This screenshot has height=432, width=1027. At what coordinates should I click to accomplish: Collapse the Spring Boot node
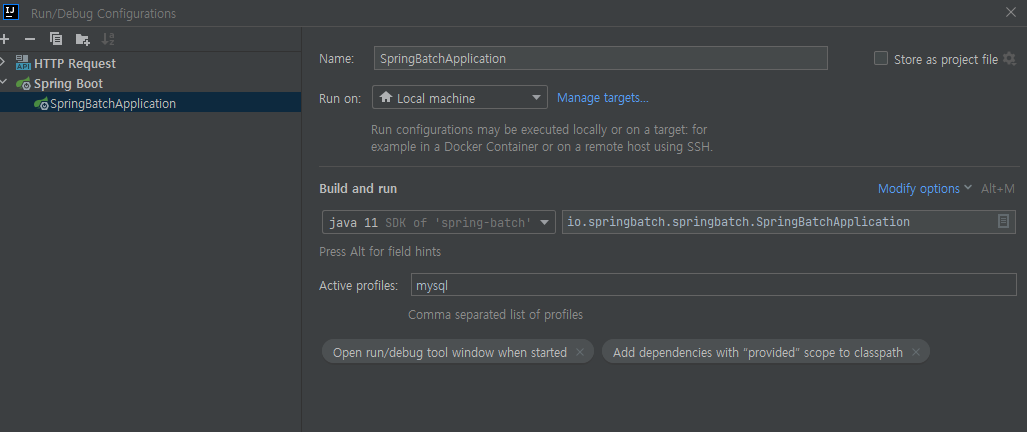point(4,83)
